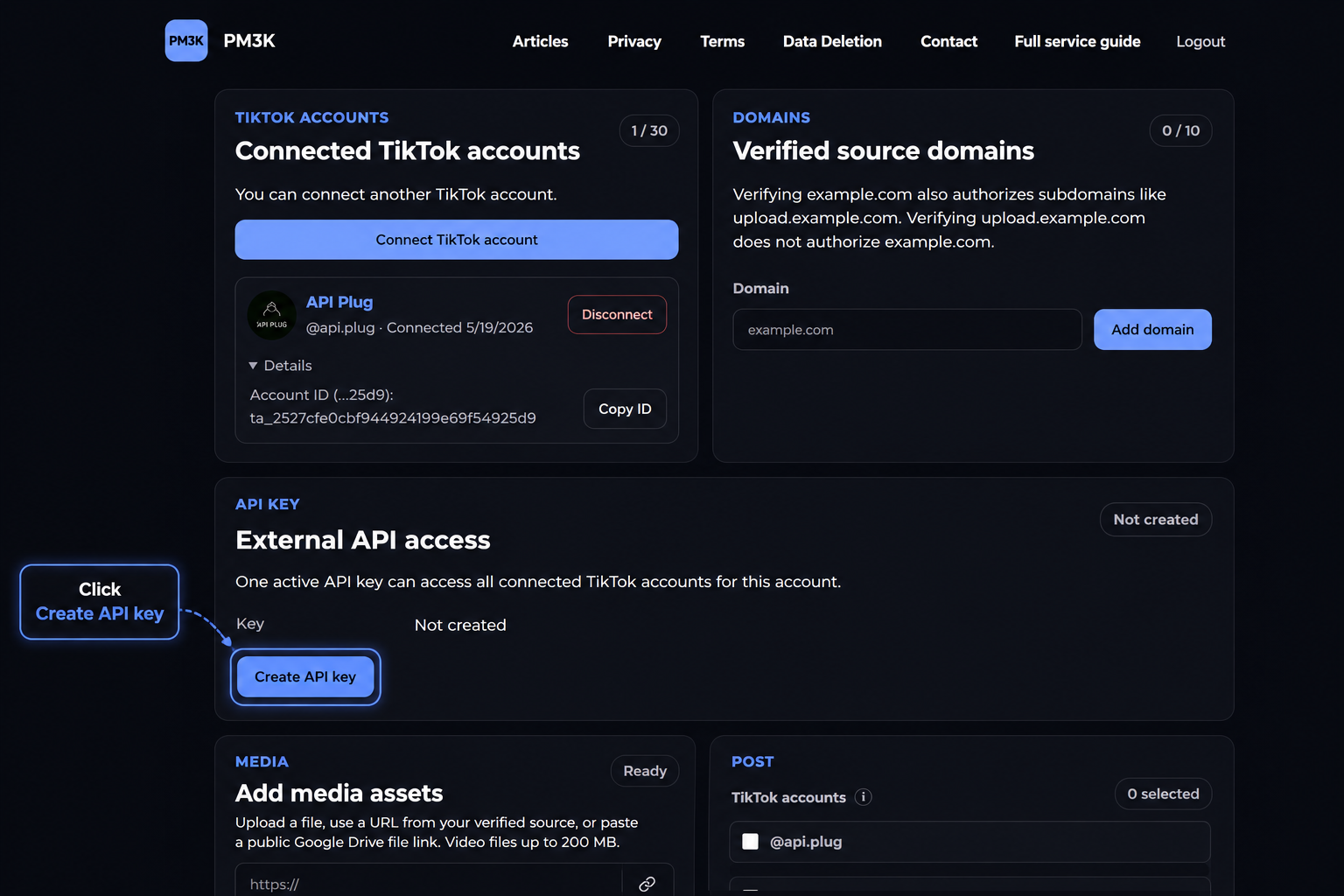The height and width of the screenshot is (896, 1344).
Task: Click the Add media assets heading
Action: click(x=339, y=793)
